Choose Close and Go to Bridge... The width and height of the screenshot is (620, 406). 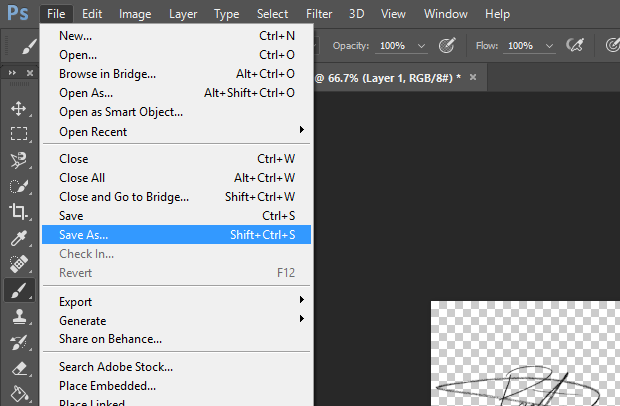176,197
